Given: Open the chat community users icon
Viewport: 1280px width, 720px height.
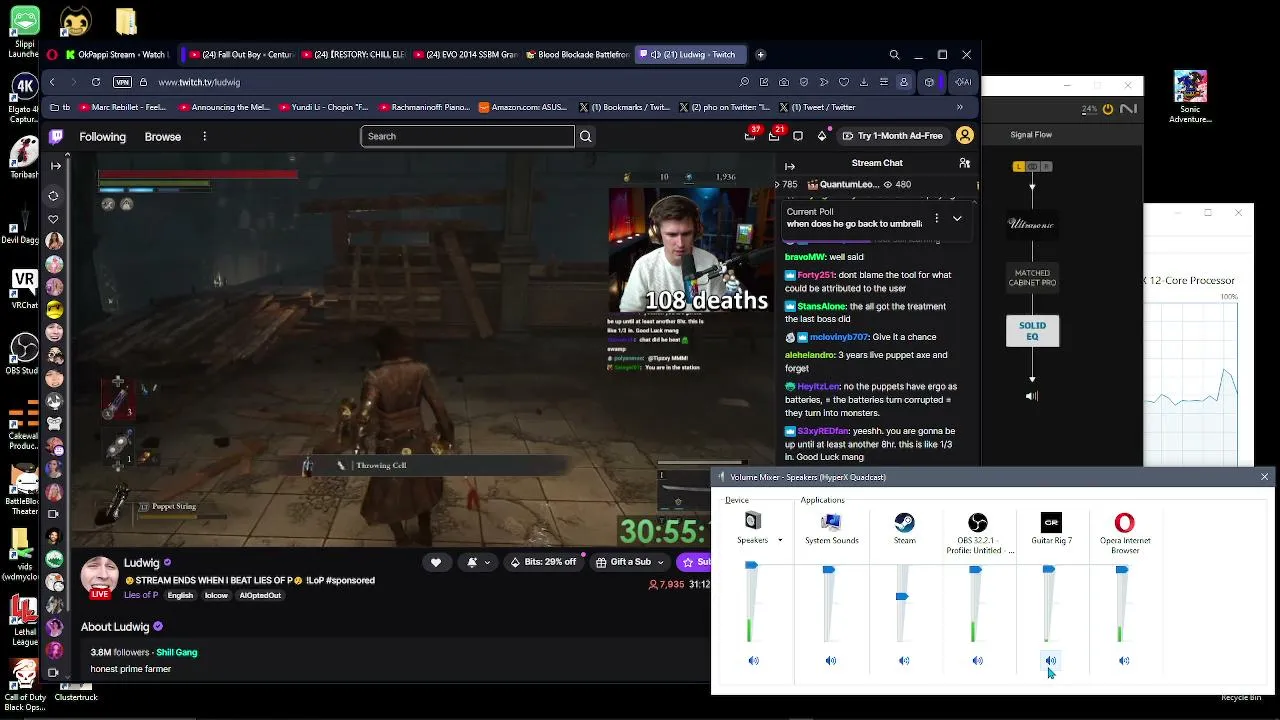Looking at the screenshot, I should [x=964, y=163].
